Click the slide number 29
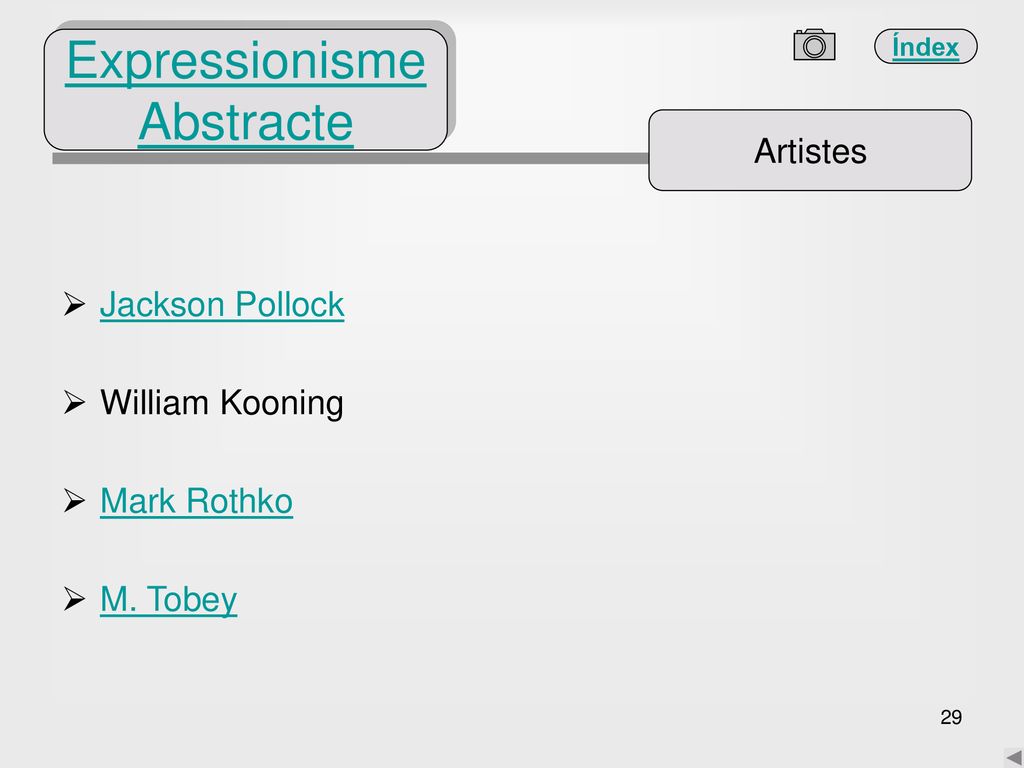Viewport: 1024px width, 768px height. point(951,717)
